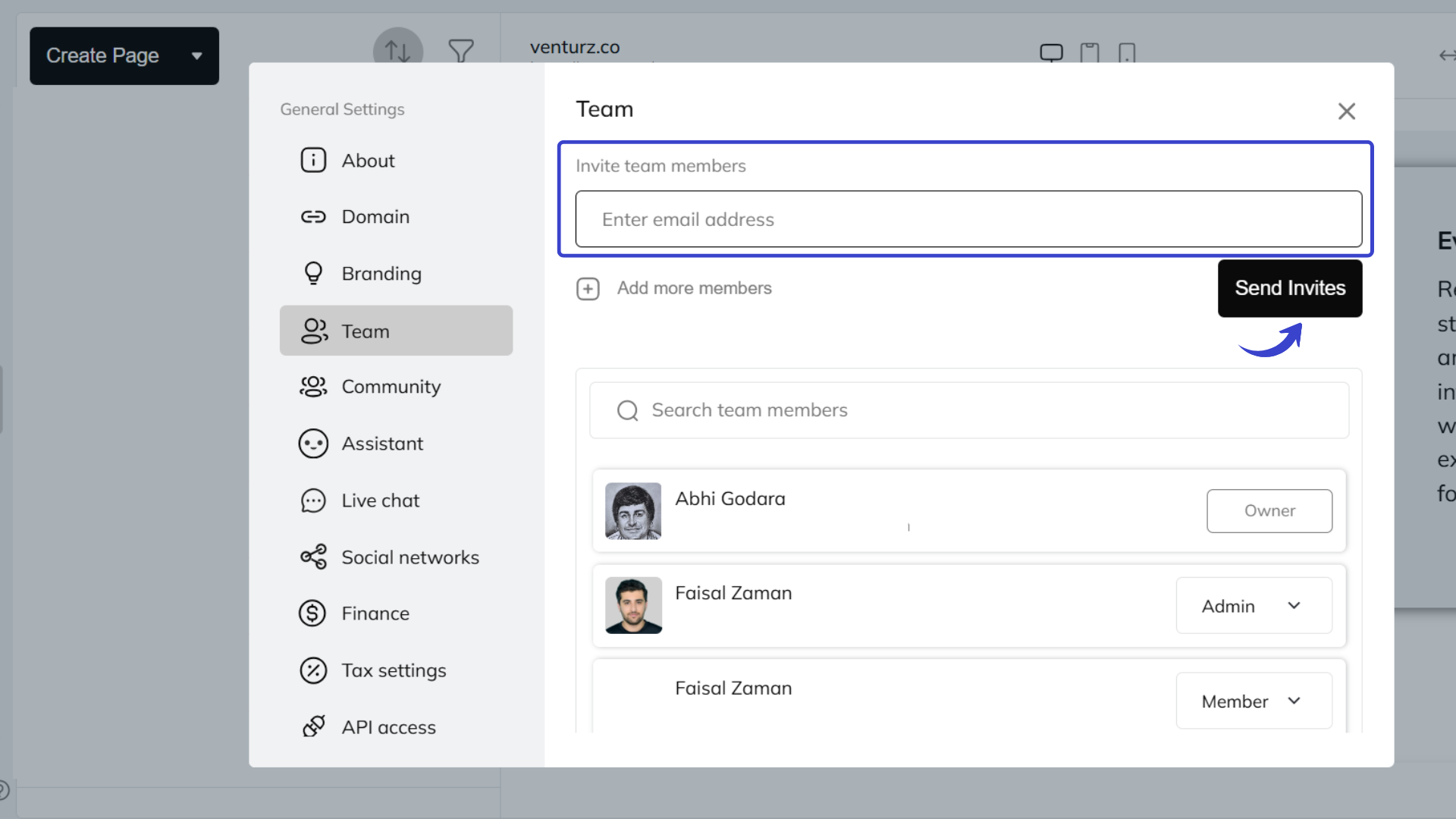Click the search icon in team members search
1456x819 pixels.
click(626, 410)
